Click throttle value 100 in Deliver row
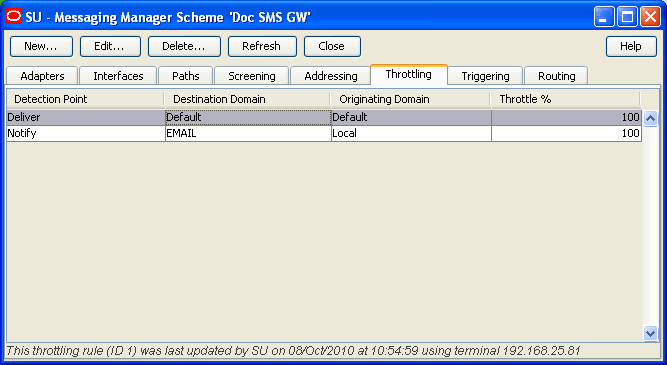667x365 pixels. 566,117
